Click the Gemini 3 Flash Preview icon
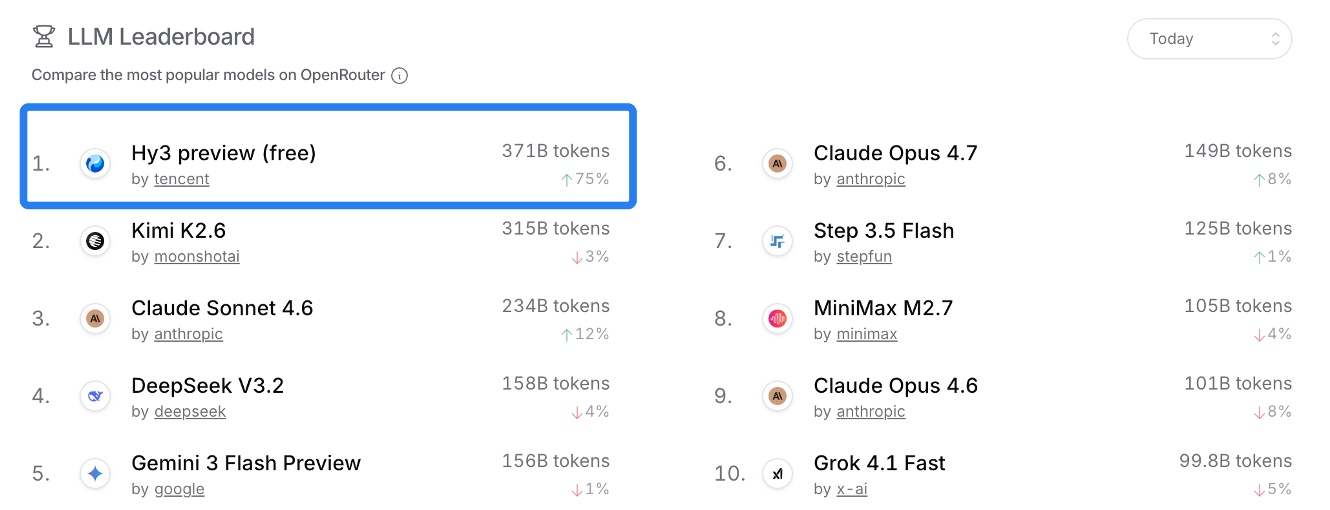1330x510 pixels. pos(95,474)
